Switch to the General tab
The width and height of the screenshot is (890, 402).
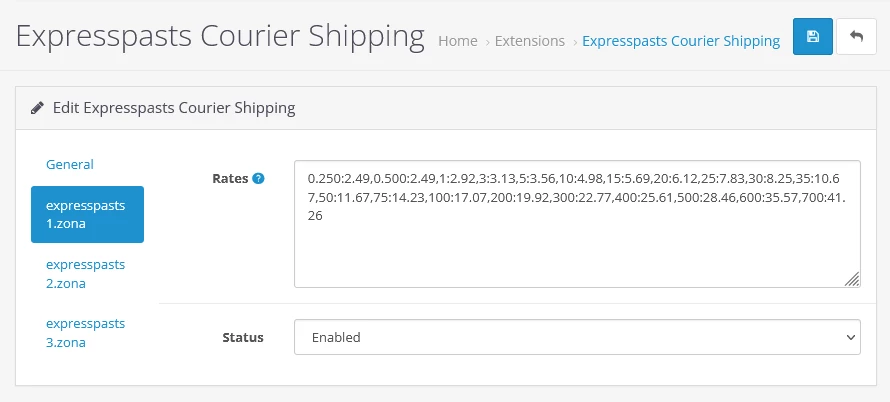[70, 165]
